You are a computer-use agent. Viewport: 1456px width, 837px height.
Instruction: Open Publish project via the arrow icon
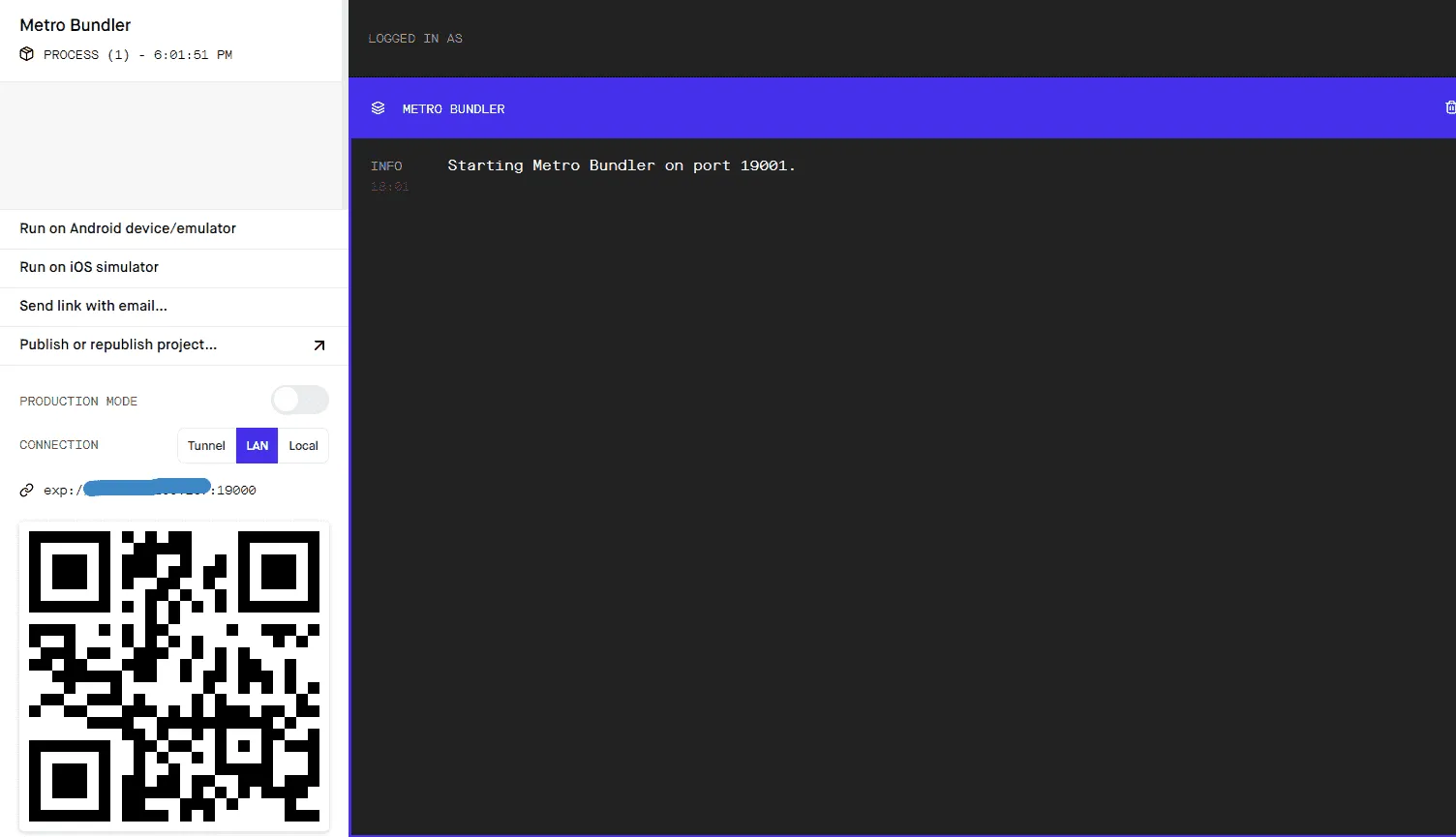(319, 344)
